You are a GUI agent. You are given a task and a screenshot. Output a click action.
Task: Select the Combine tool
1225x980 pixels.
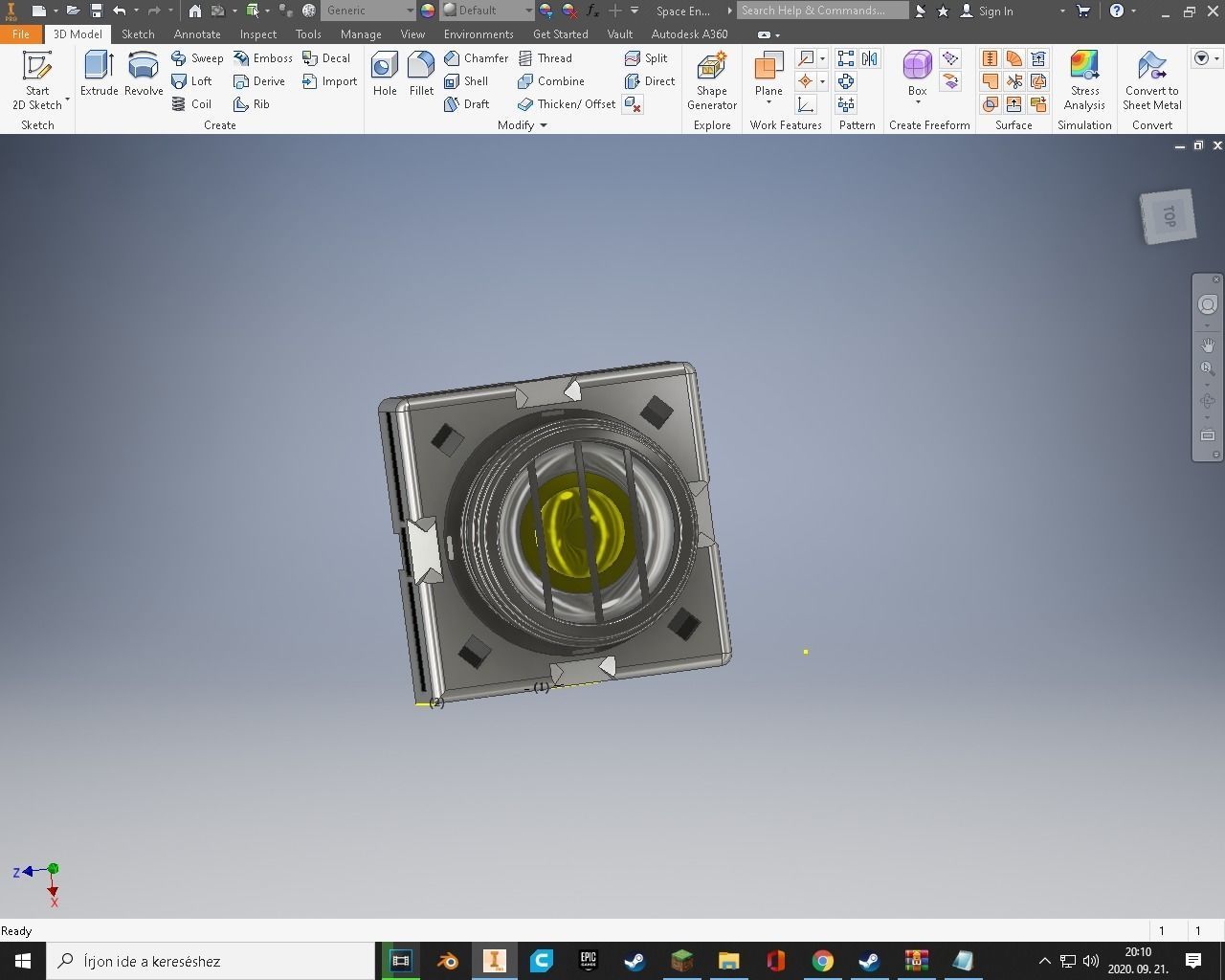pos(554,80)
